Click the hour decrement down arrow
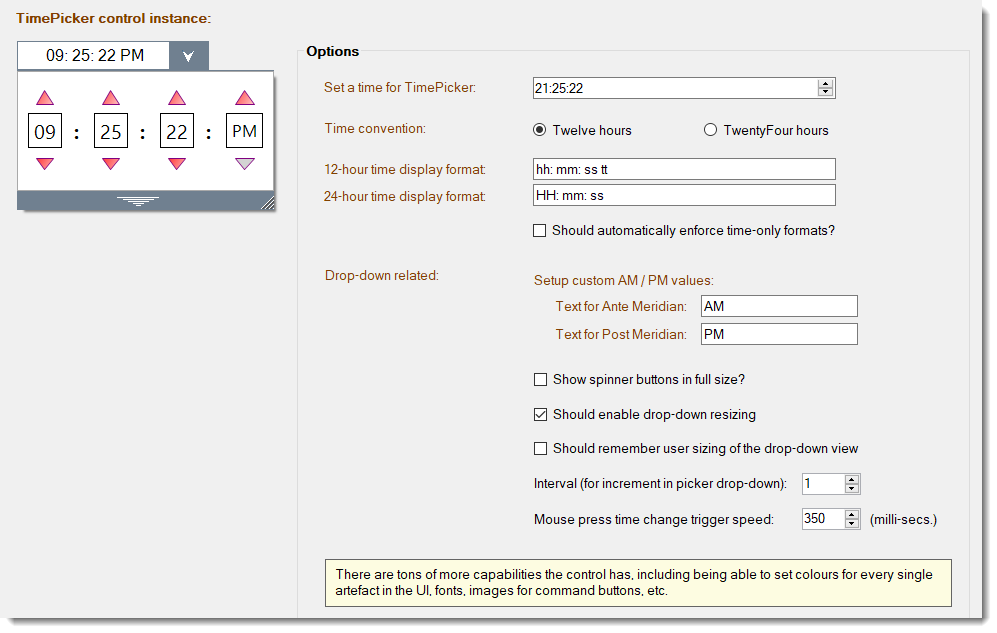 pos(45,163)
